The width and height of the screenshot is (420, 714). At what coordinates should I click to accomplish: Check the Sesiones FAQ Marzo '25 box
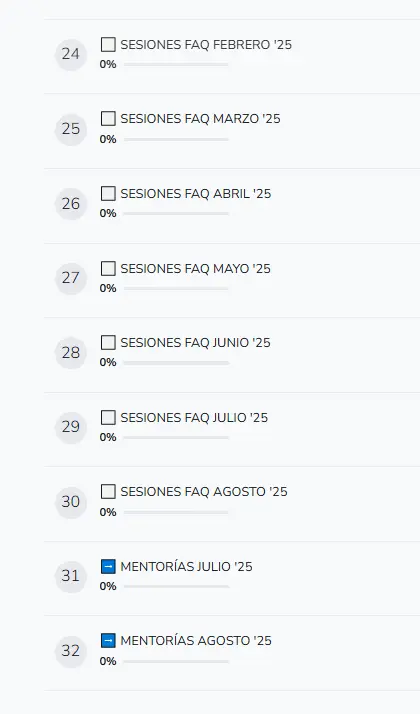(x=108, y=119)
